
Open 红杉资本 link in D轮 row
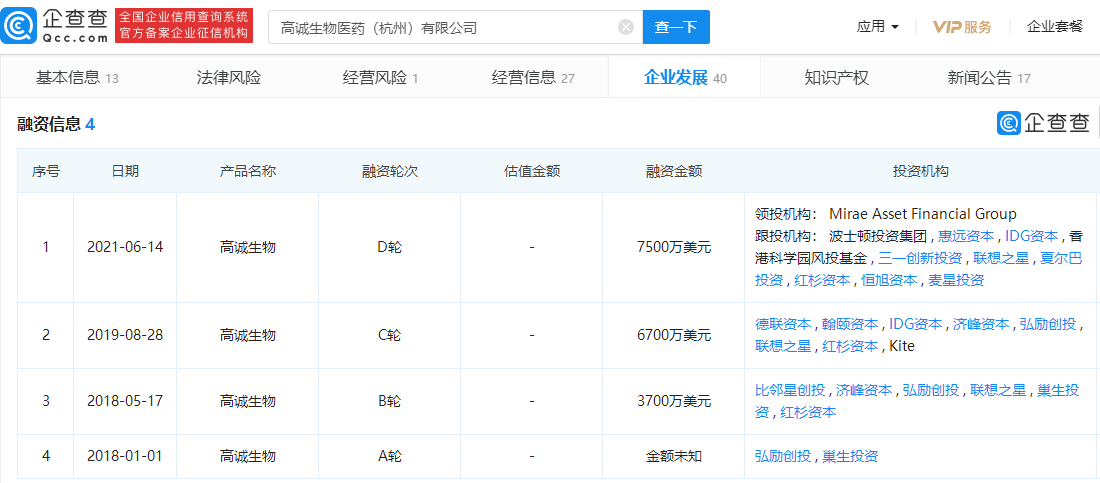coord(823,280)
